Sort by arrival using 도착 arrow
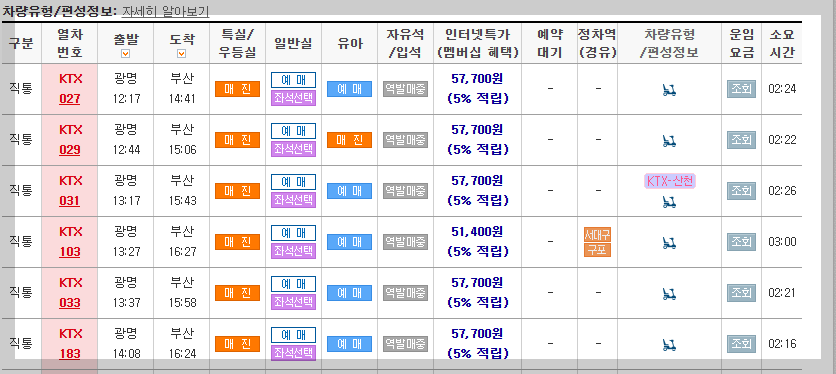Viewport: 836px width, 374px height. pos(181,53)
